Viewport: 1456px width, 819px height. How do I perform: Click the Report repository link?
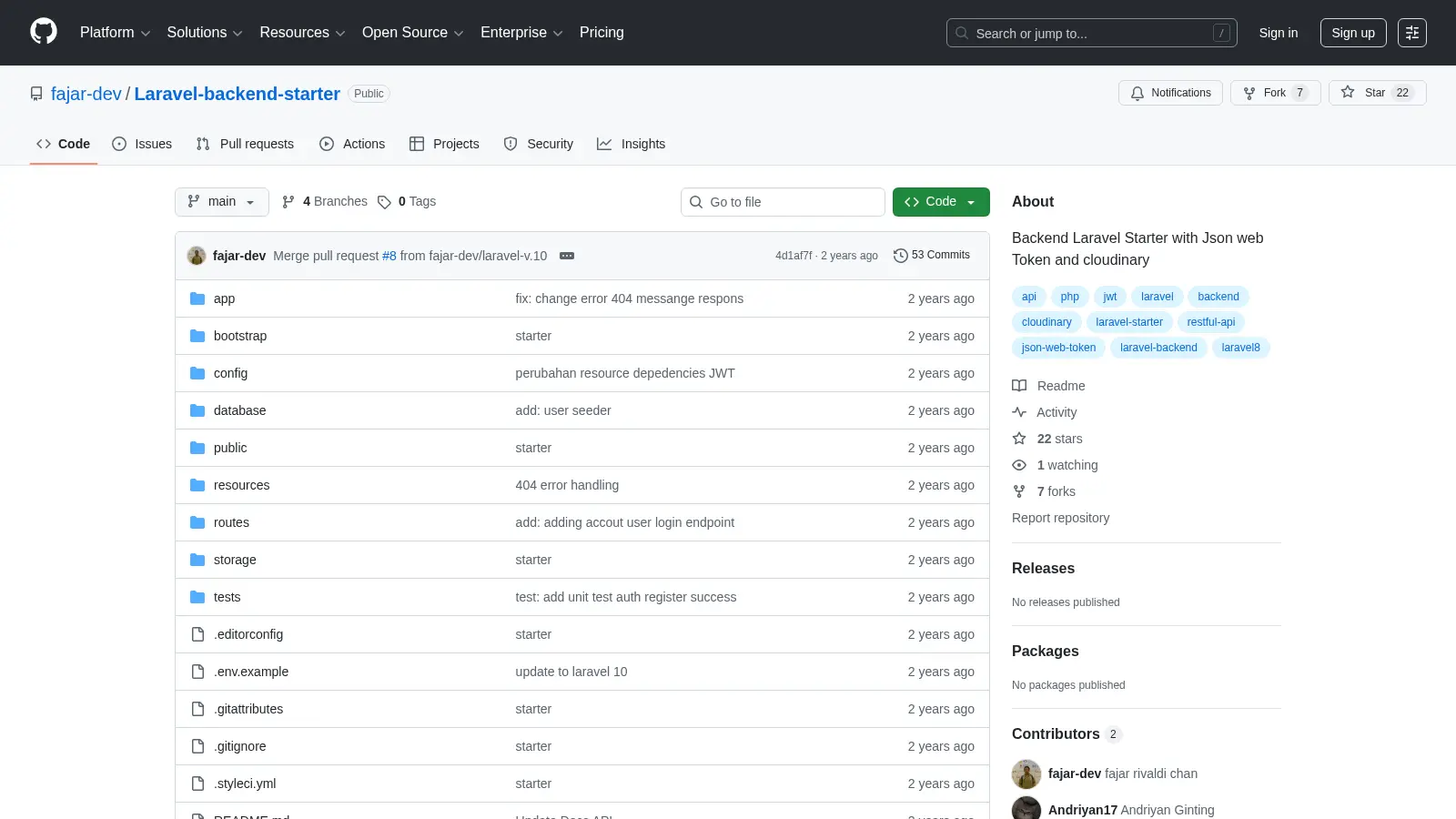click(x=1061, y=518)
